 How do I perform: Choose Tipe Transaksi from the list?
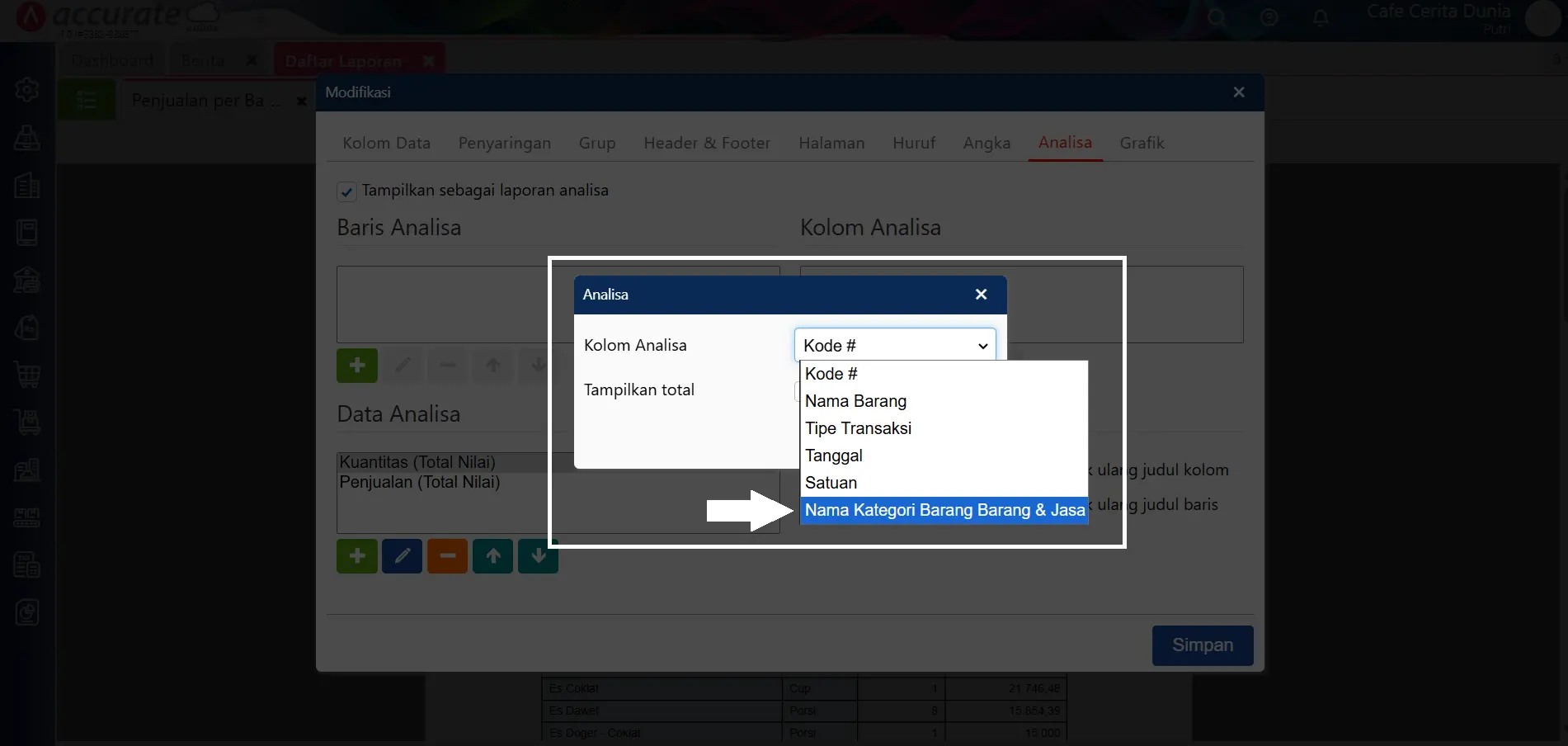(858, 428)
